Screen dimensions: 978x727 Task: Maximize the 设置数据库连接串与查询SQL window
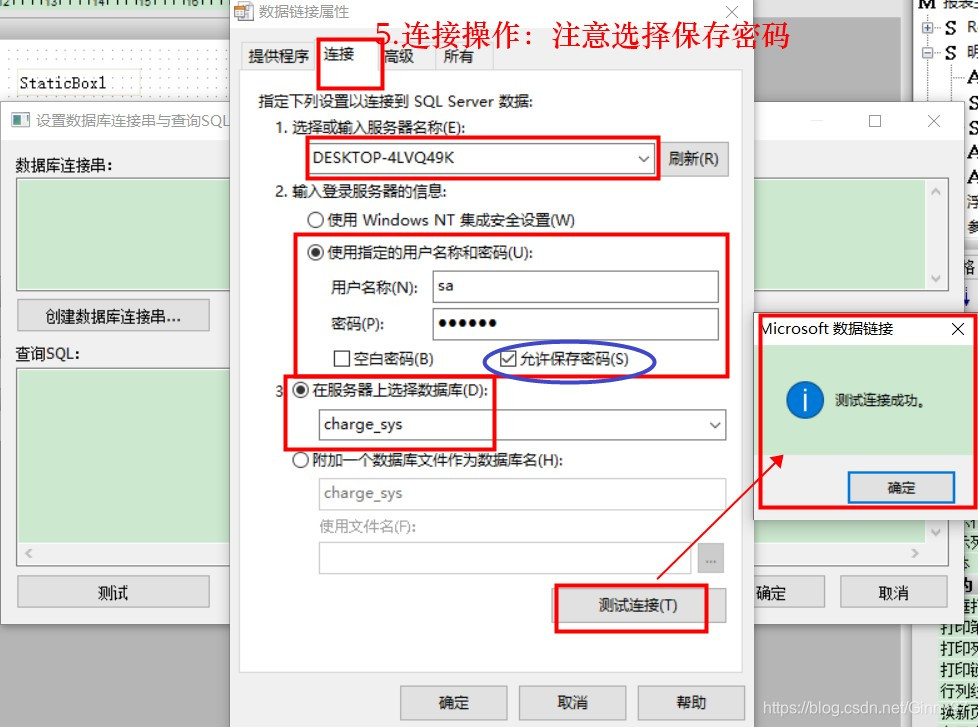tap(875, 121)
